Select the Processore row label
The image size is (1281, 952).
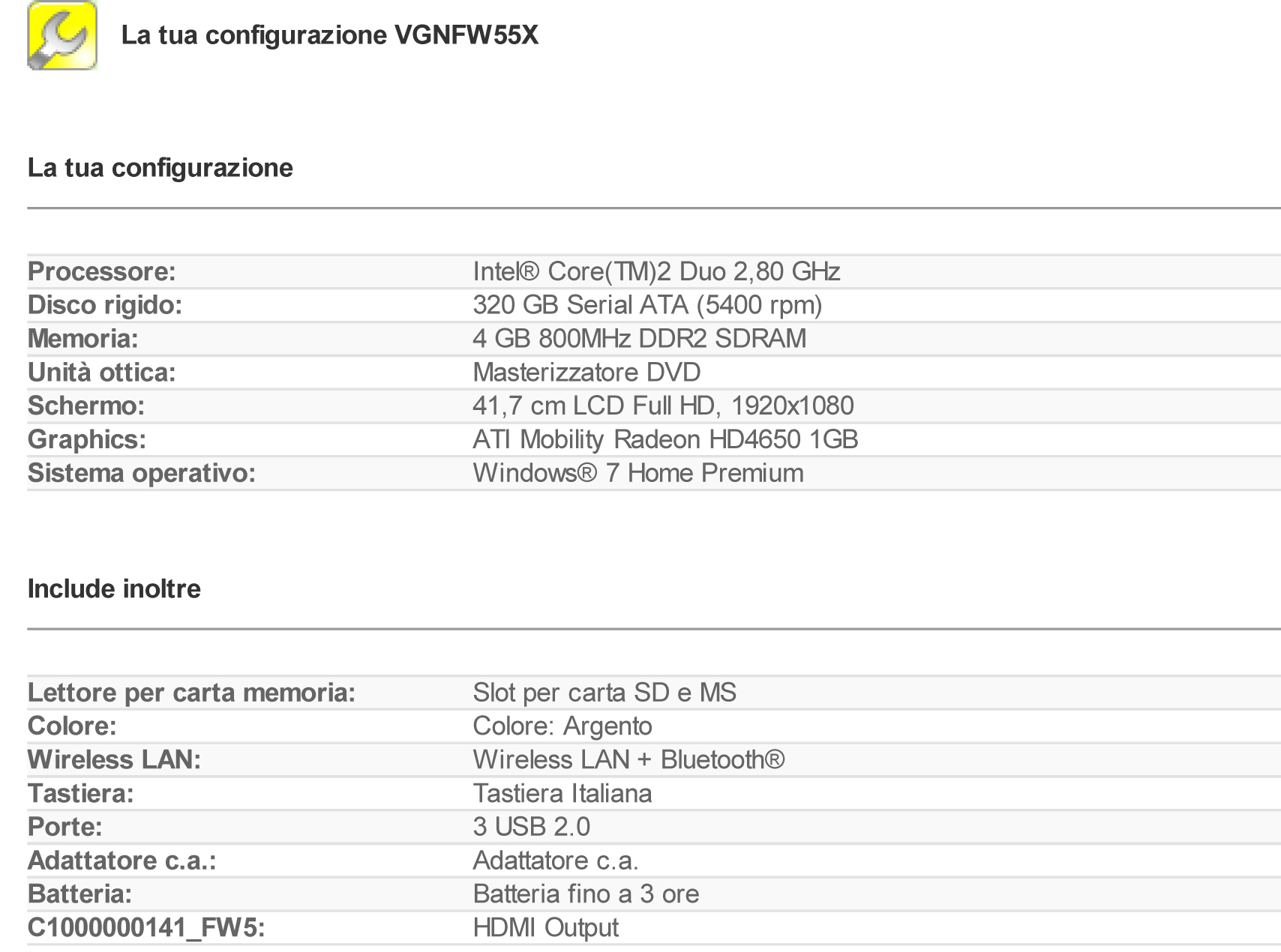(101, 271)
